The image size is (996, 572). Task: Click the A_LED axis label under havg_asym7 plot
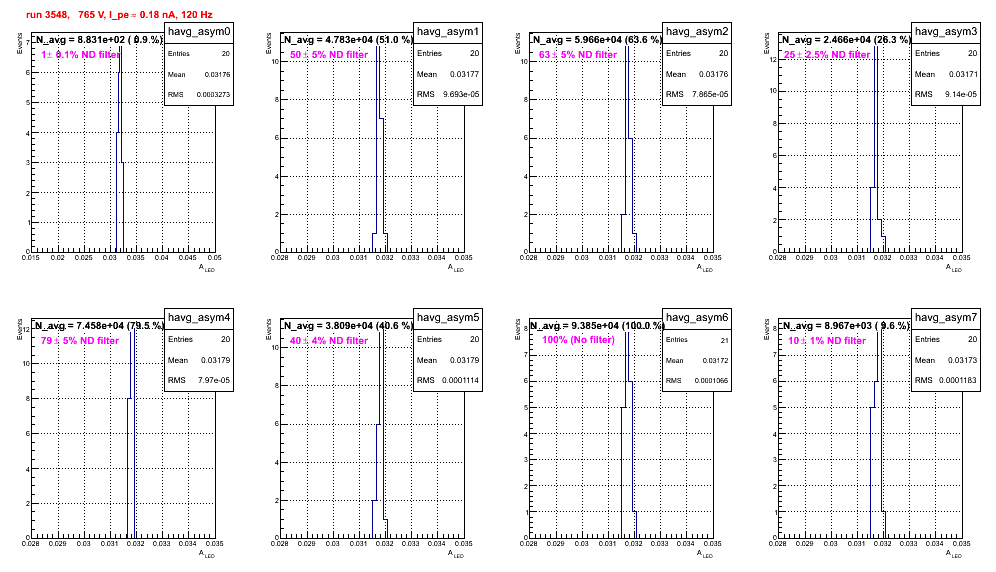coord(954,554)
